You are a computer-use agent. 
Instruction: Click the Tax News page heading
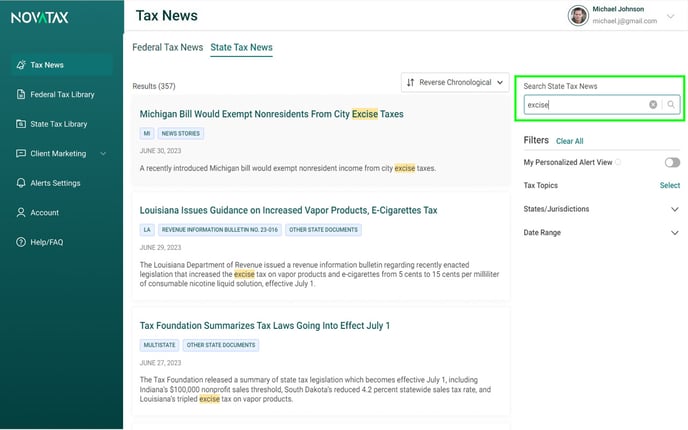(x=166, y=16)
